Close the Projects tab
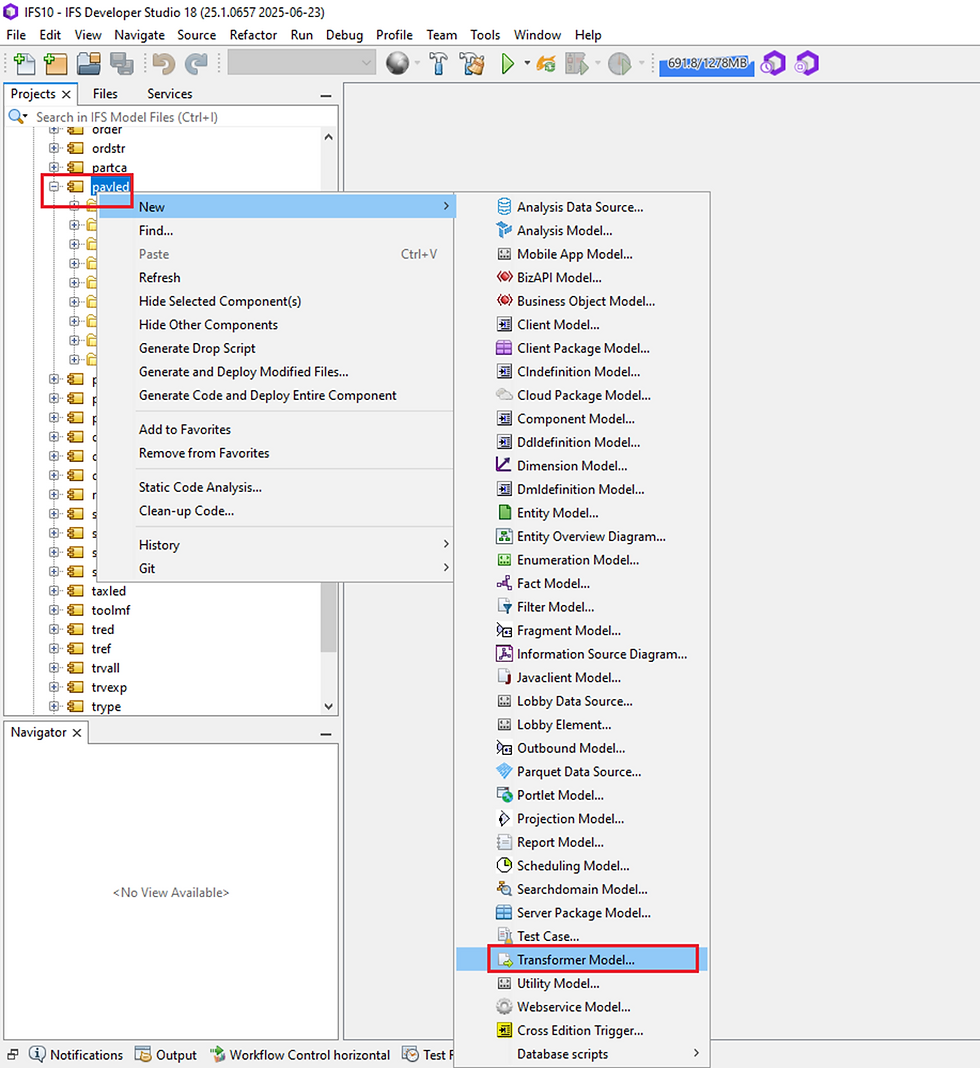 [66, 94]
